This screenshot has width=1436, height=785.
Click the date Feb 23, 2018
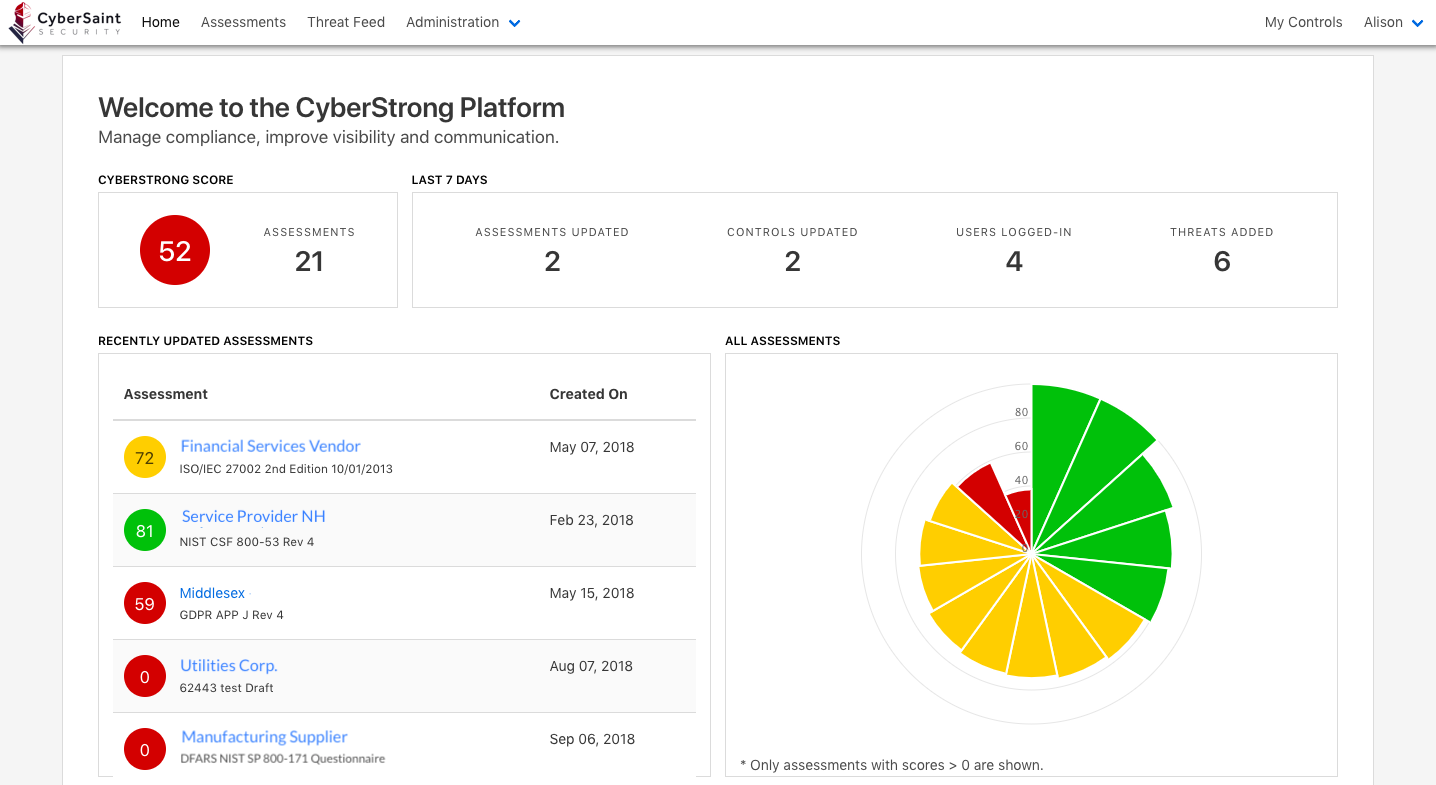point(591,520)
